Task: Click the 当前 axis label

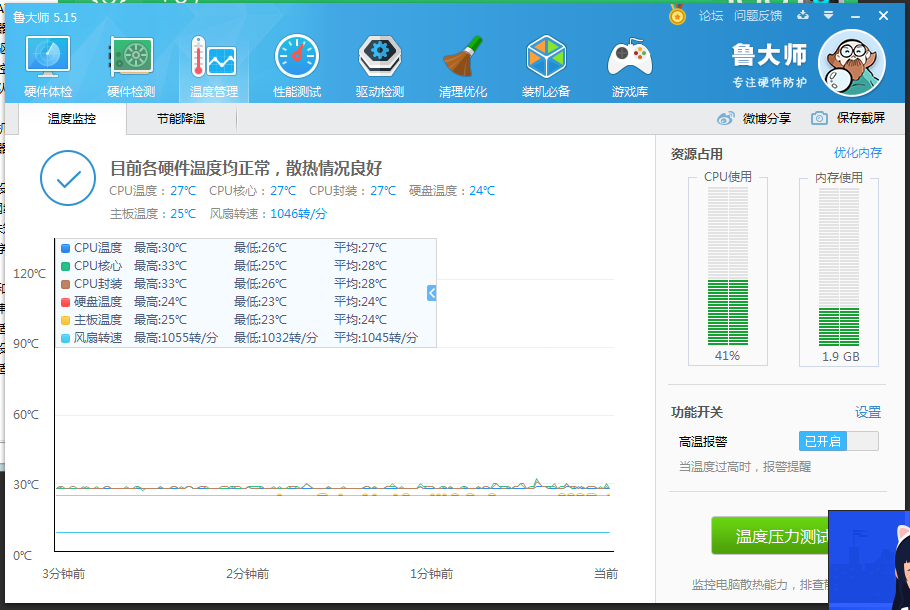Action: pos(606,573)
